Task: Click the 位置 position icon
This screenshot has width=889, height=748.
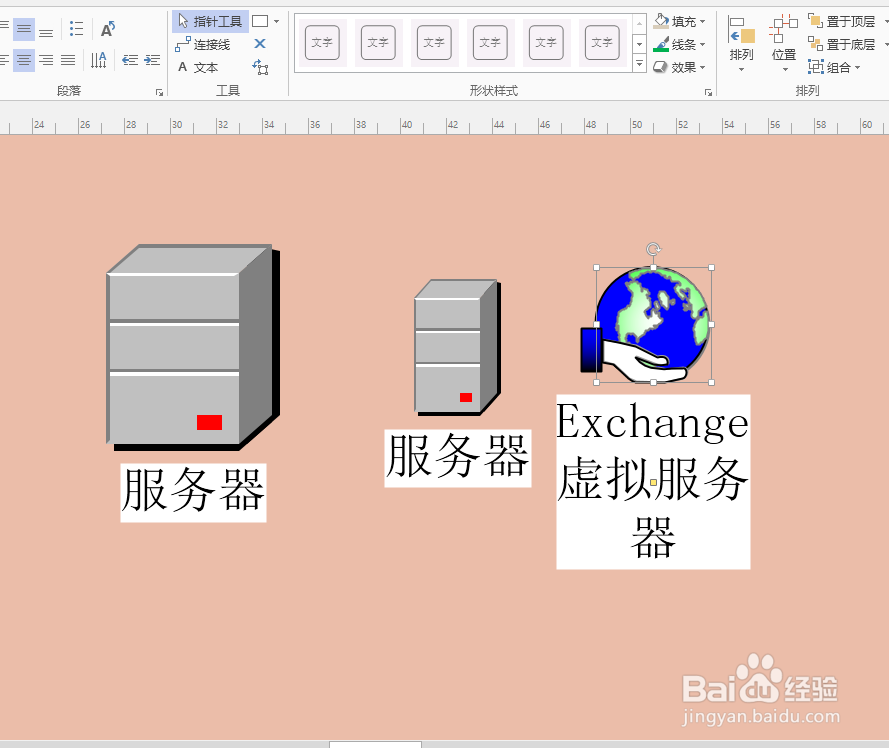Action: 784,29
